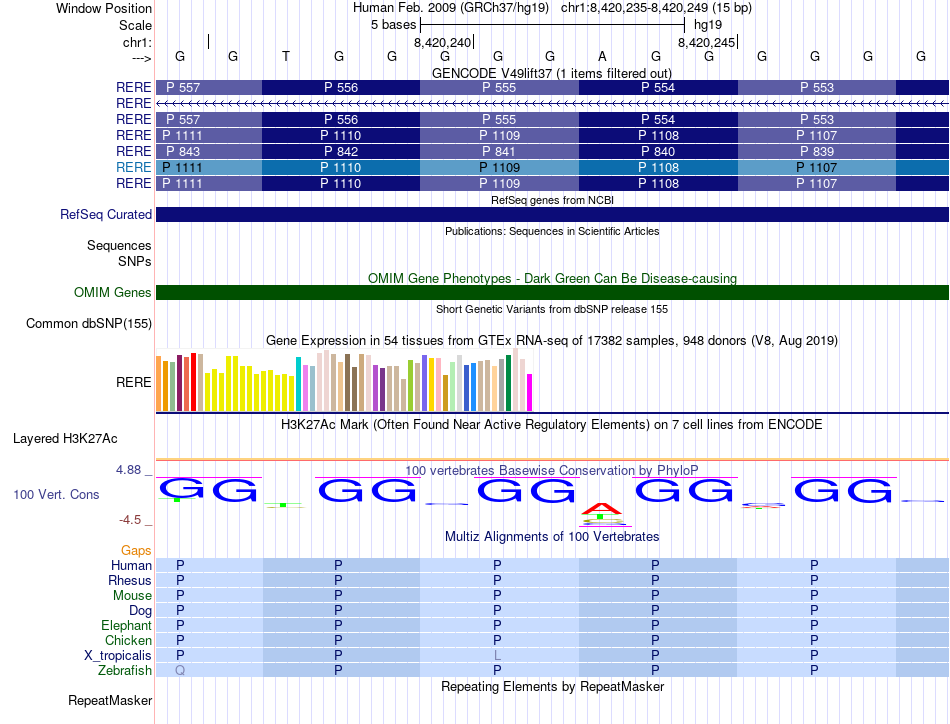Click codon P 840 in RERE transcript

658,151
